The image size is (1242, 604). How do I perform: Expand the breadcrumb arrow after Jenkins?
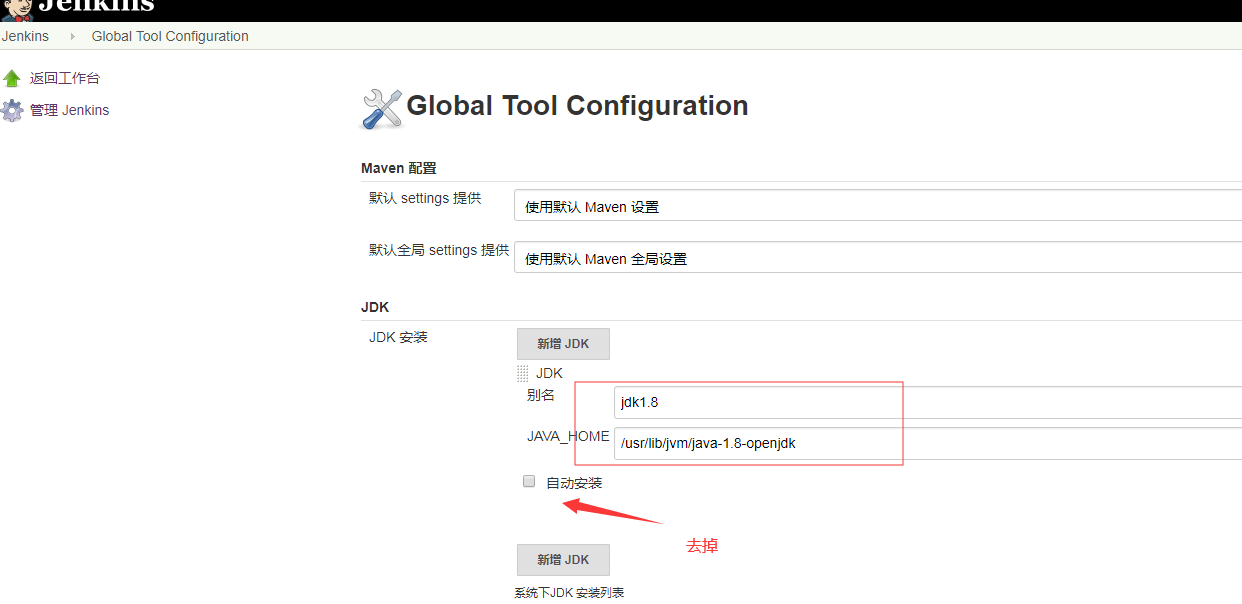pyautogui.click(x=72, y=36)
